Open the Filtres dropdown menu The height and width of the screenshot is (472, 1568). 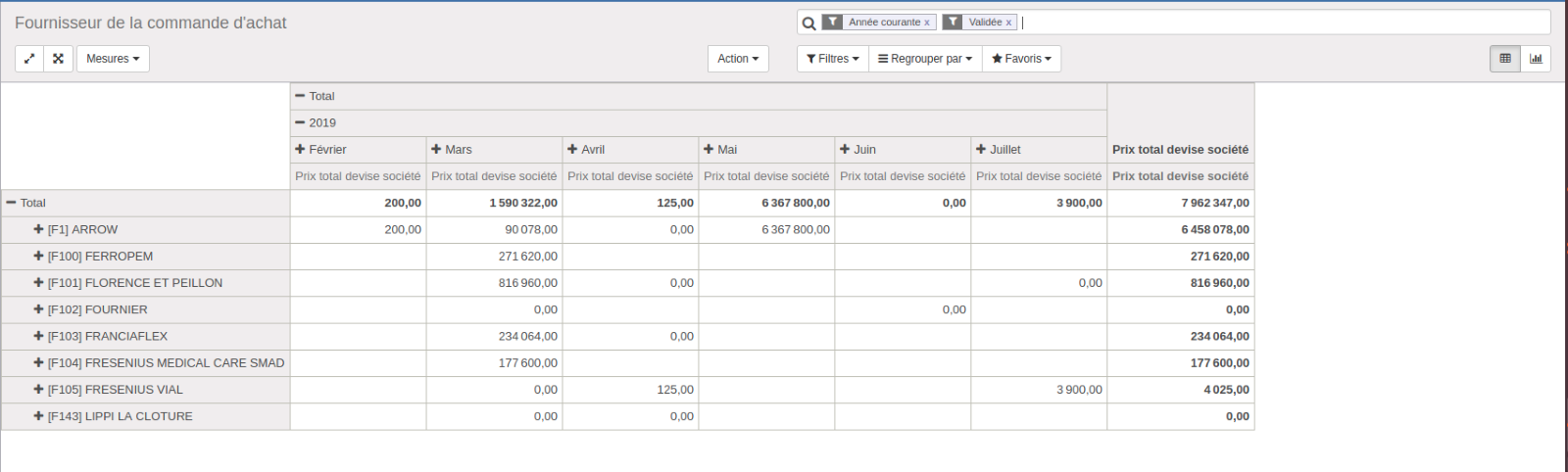point(832,59)
